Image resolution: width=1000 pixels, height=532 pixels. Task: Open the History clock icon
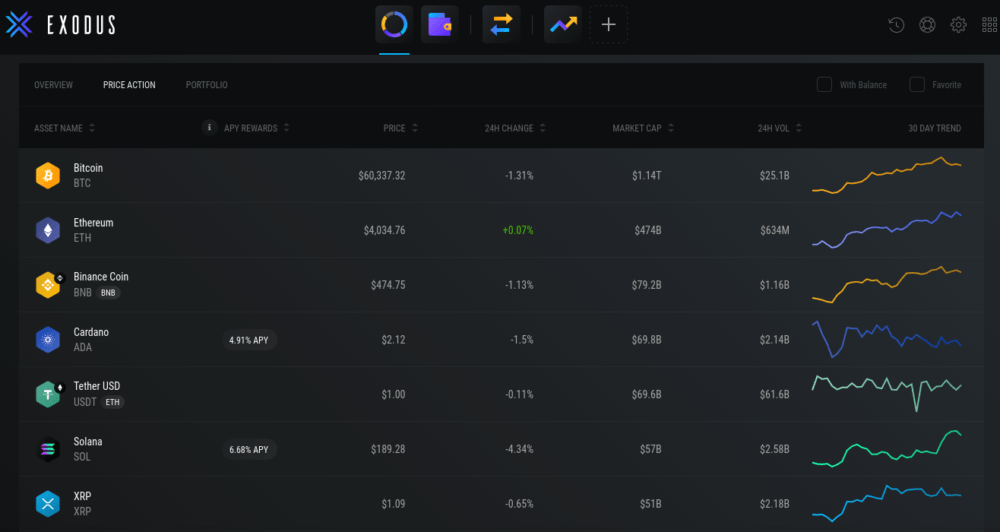pos(896,25)
